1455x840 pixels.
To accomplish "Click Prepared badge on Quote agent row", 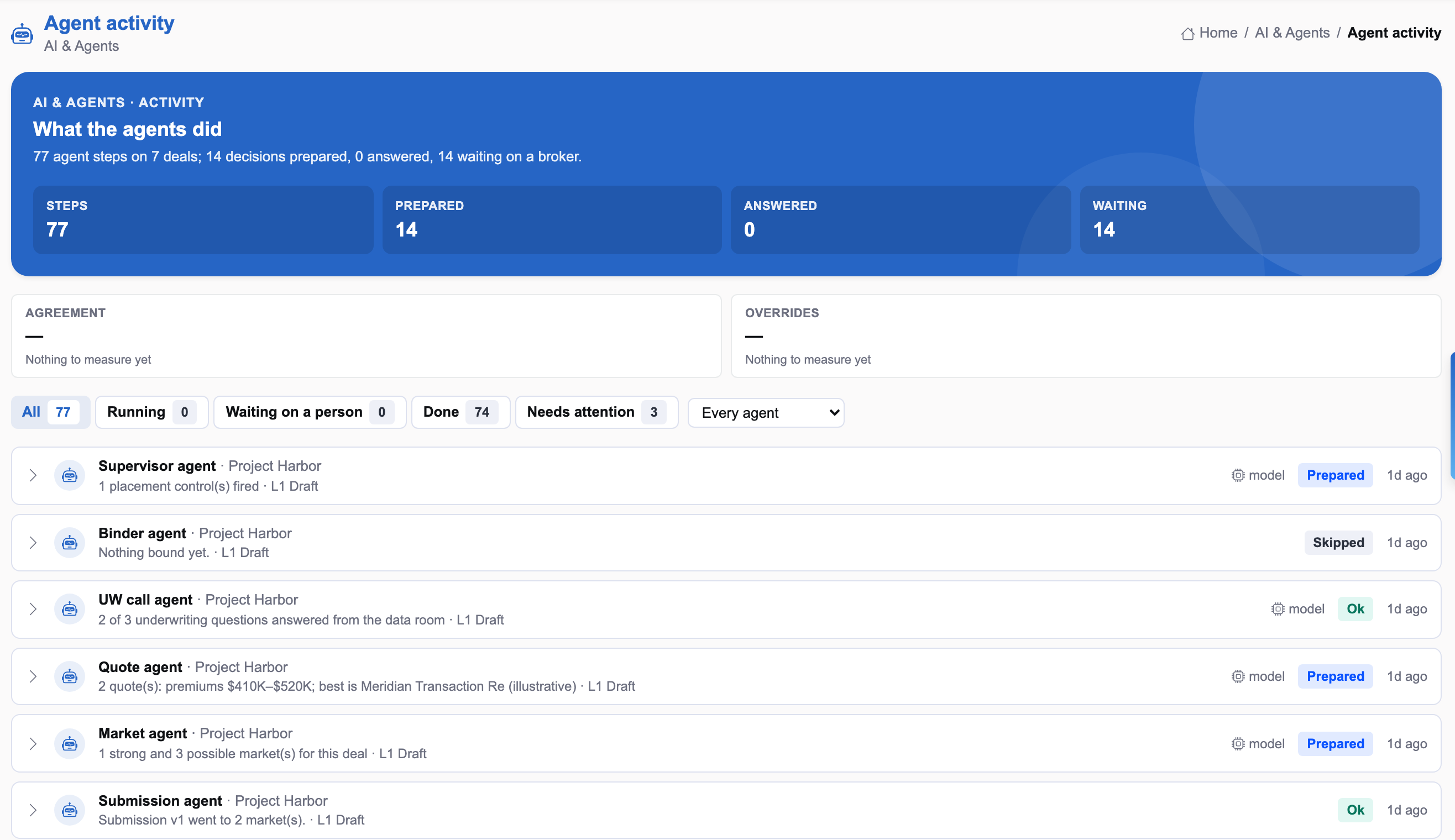I will (1335, 676).
